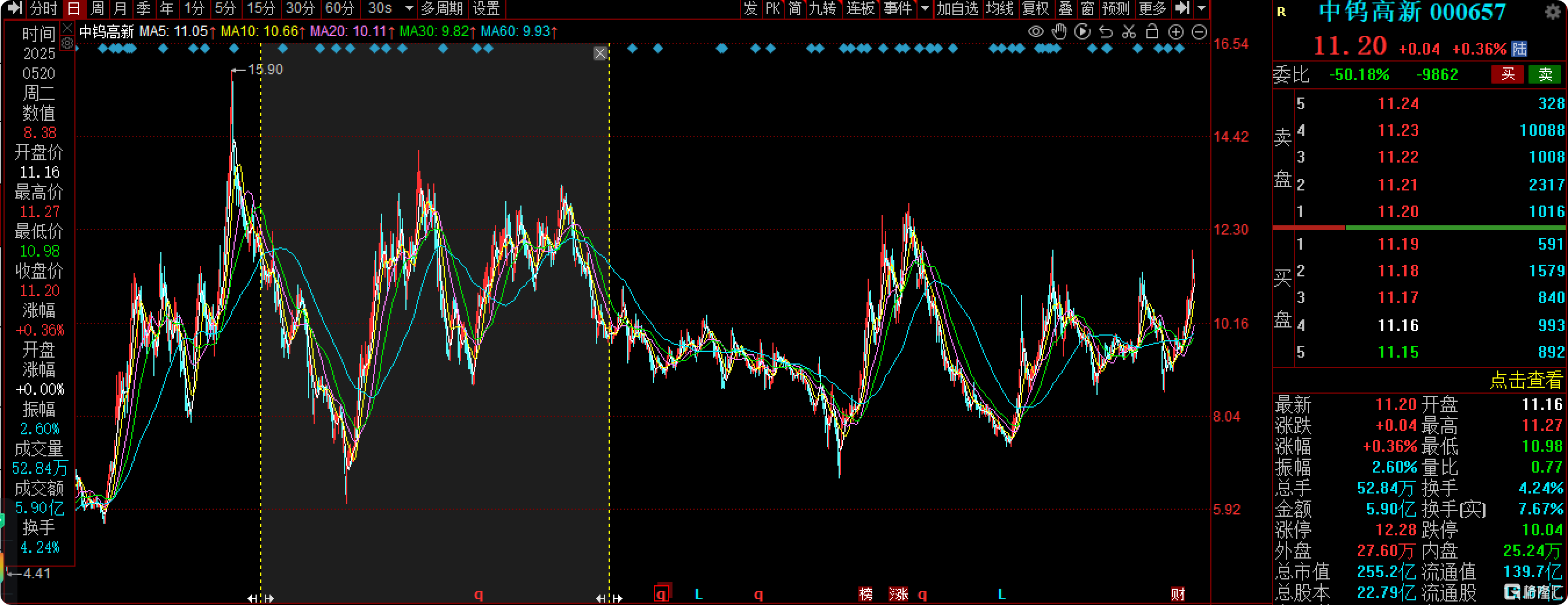Click the 发 publish button
Image resolution: width=1568 pixels, height=605 pixels.
pos(750,9)
